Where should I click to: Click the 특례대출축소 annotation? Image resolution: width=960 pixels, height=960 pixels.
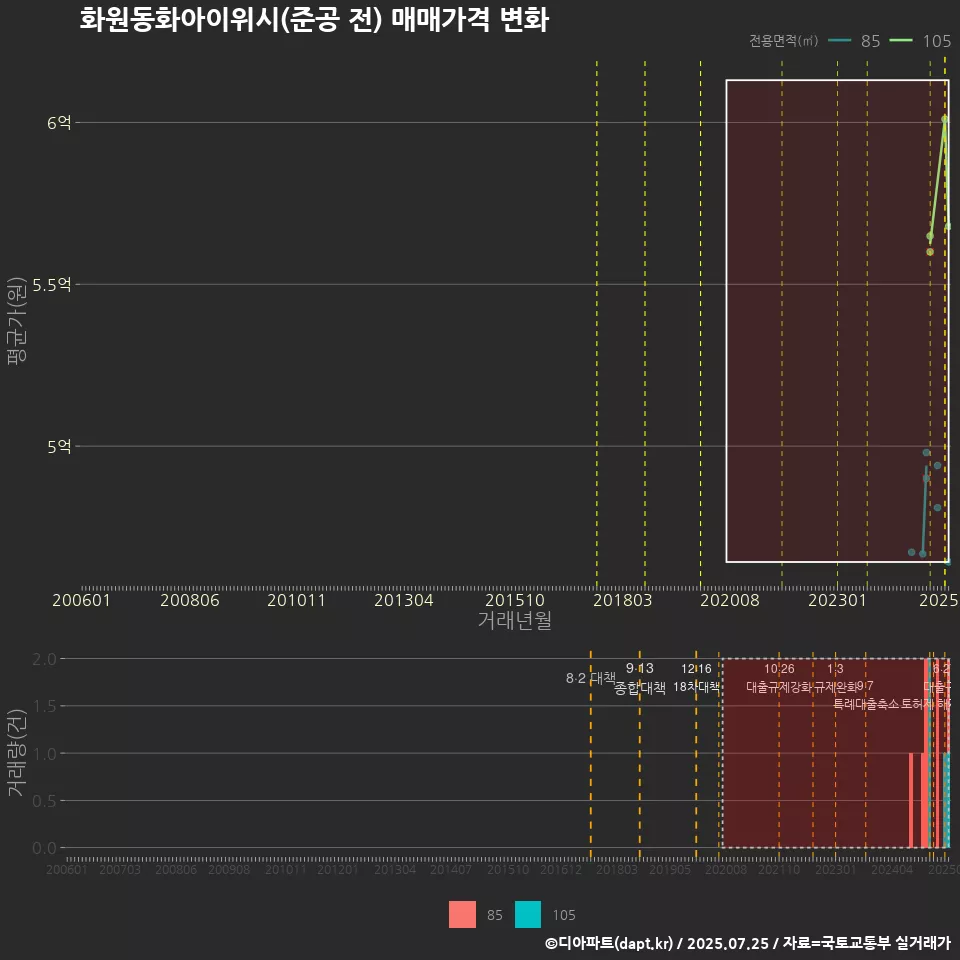point(865,704)
